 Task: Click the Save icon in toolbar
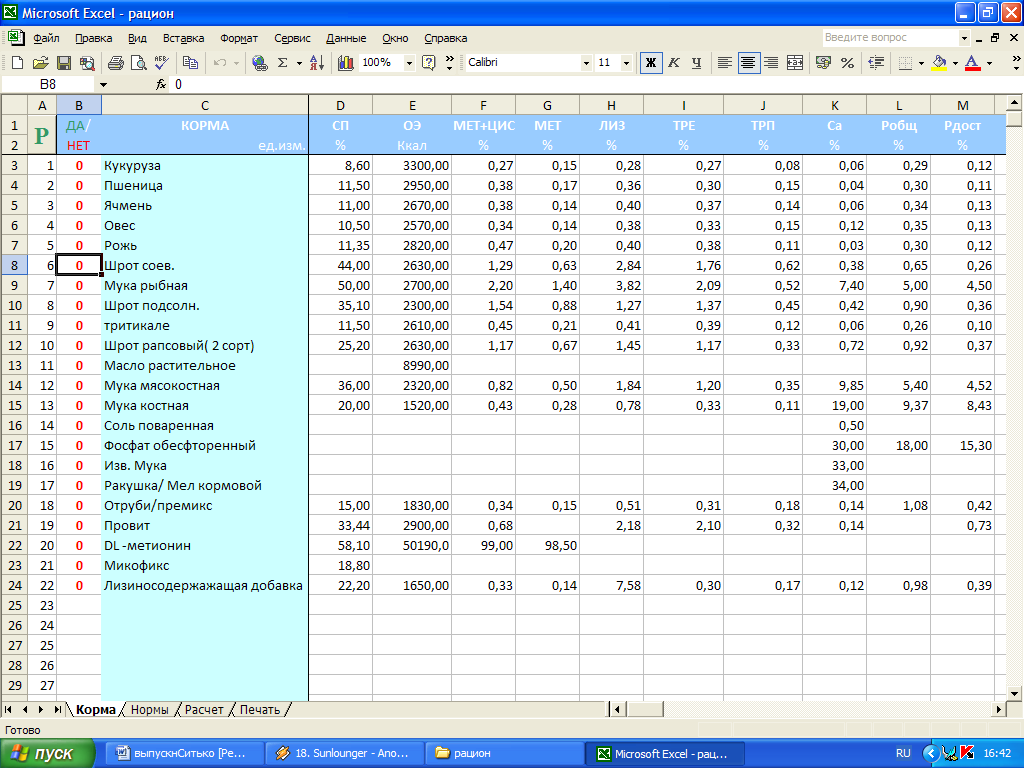[63, 63]
